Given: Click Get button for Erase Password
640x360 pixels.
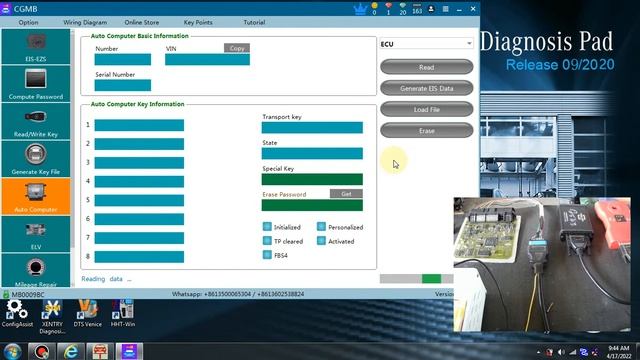Looking at the screenshot, I should (346, 193).
